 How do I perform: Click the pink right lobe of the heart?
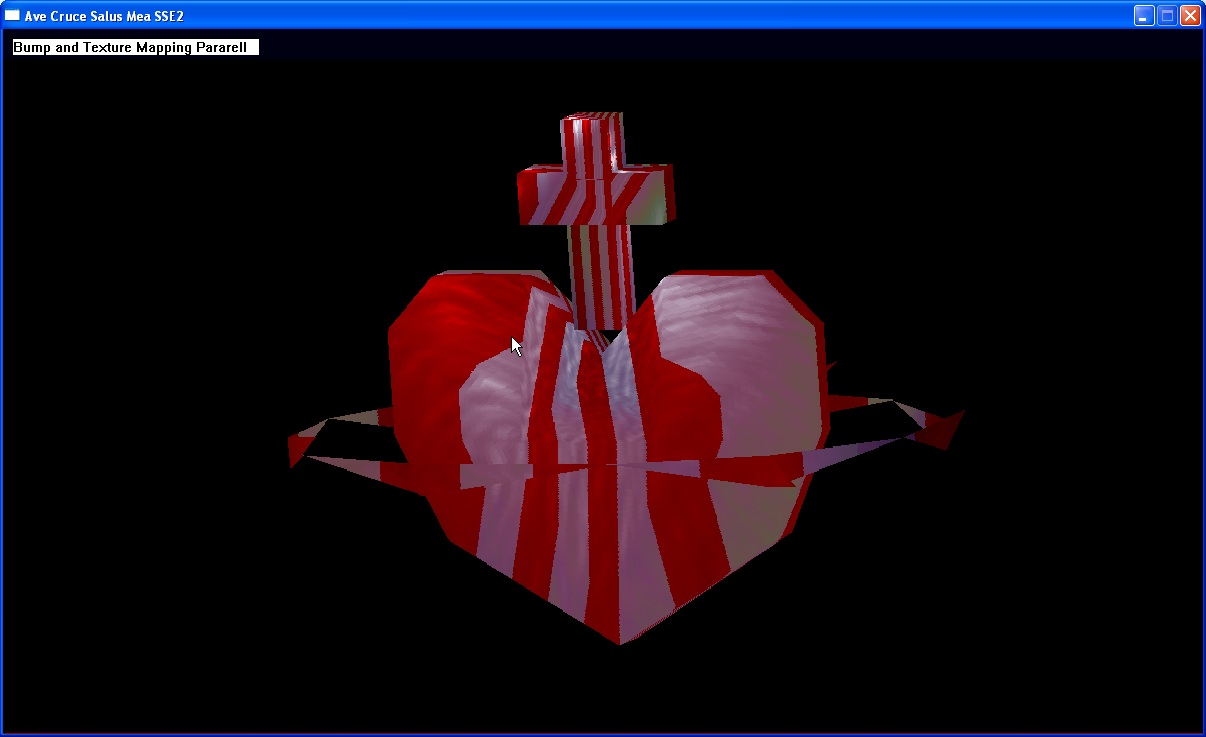(x=740, y=340)
